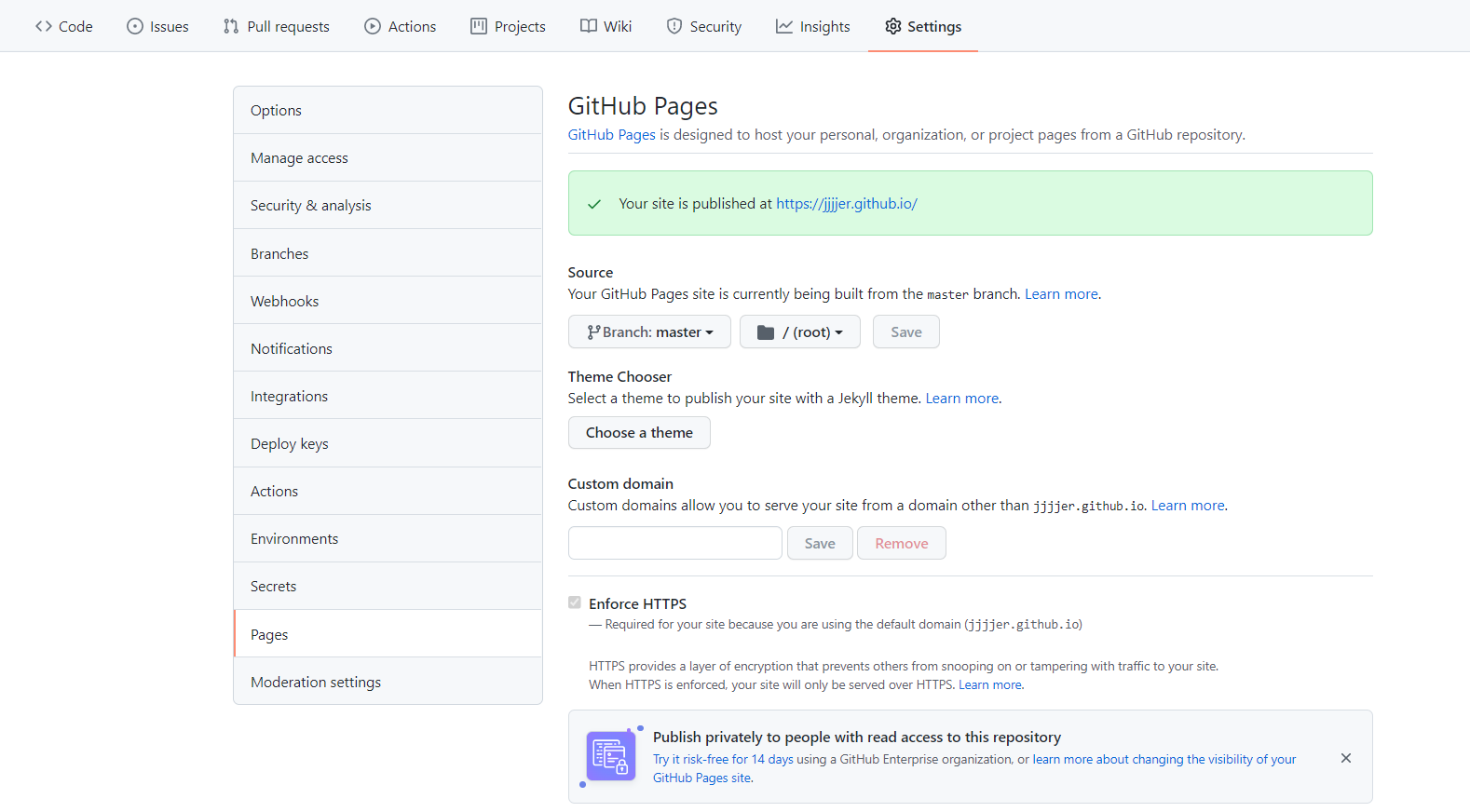The image size is (1470, 812).
Task: Click the Code brackets icon
Action: click(x=44, y=26)
